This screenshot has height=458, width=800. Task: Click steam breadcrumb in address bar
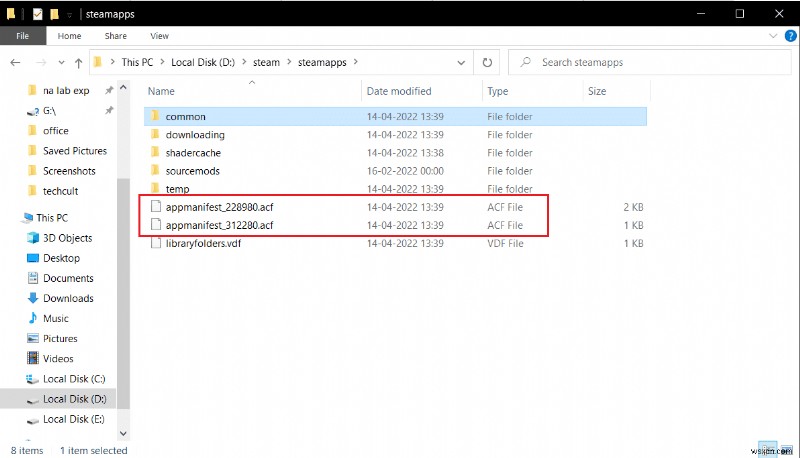pos(266,62)
